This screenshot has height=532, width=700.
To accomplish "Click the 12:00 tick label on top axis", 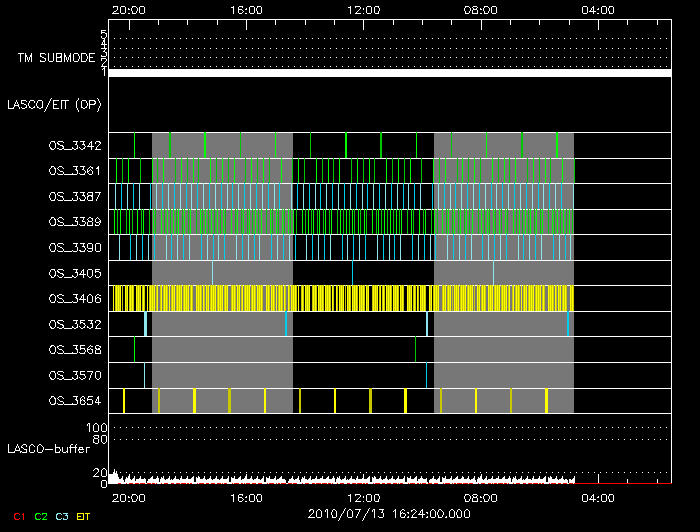I will (364, 10).
